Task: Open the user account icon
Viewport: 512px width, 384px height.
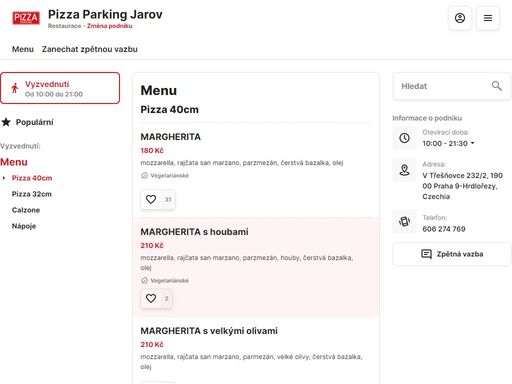Action: [460, 18]
